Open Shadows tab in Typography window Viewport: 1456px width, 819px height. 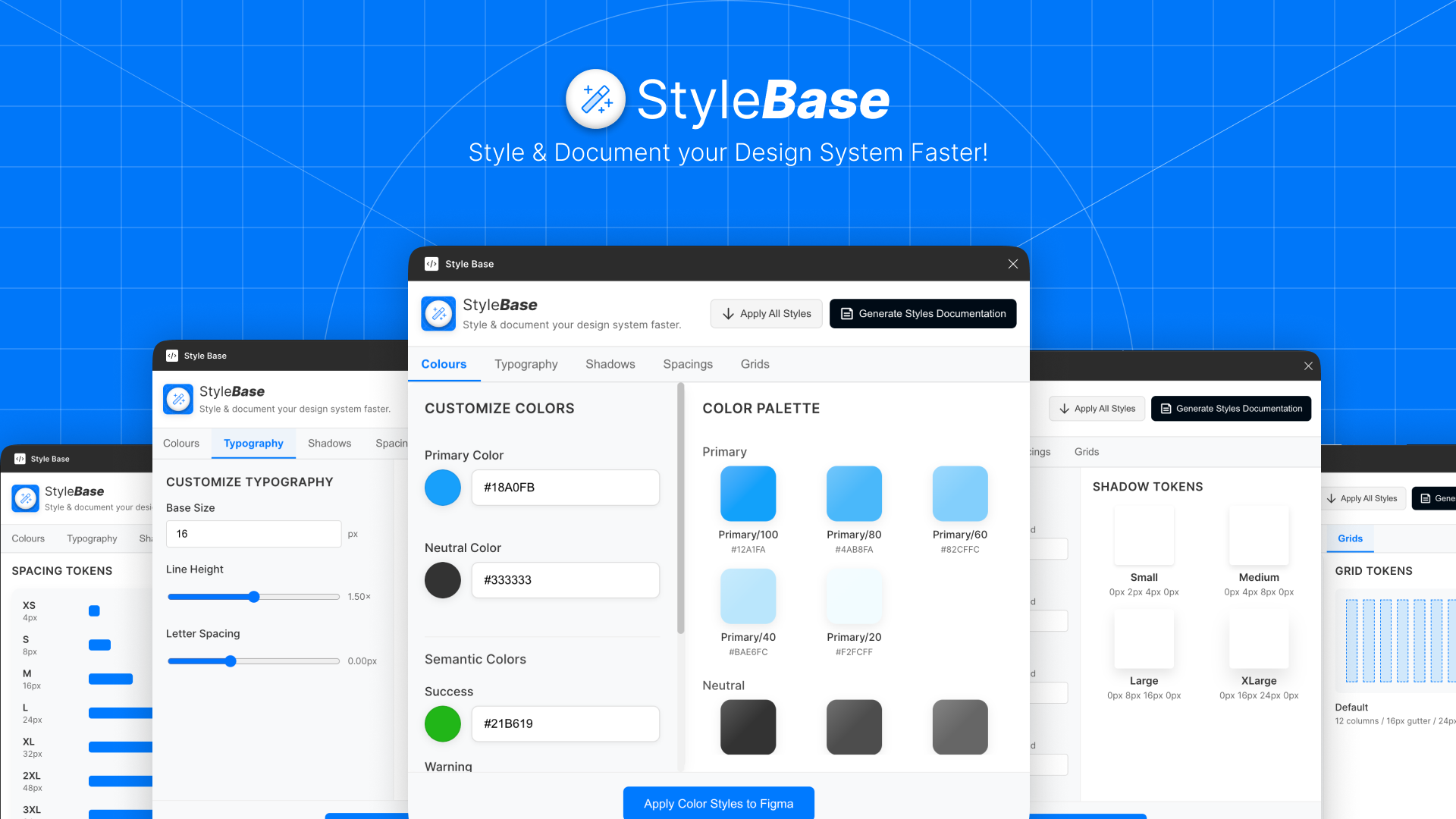point(329,443)
